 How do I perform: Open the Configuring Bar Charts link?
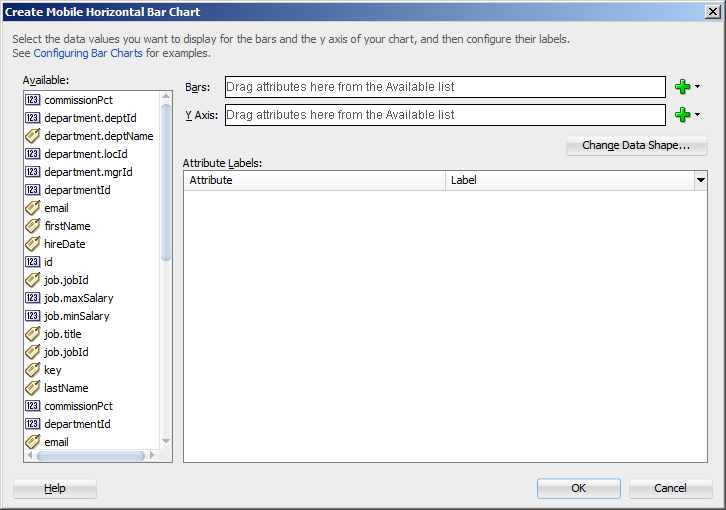[x=88, y=53]
